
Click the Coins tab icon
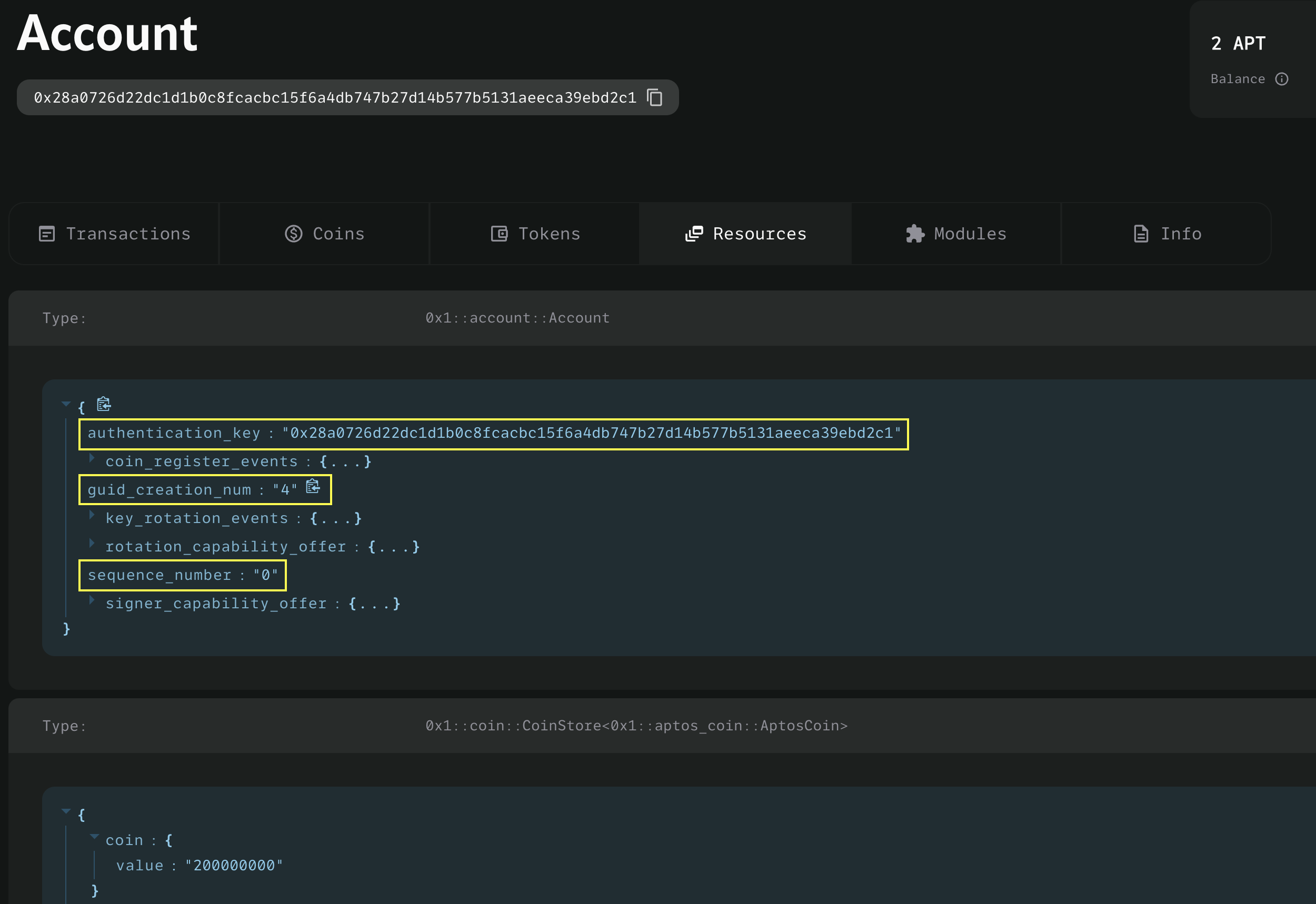292,233
